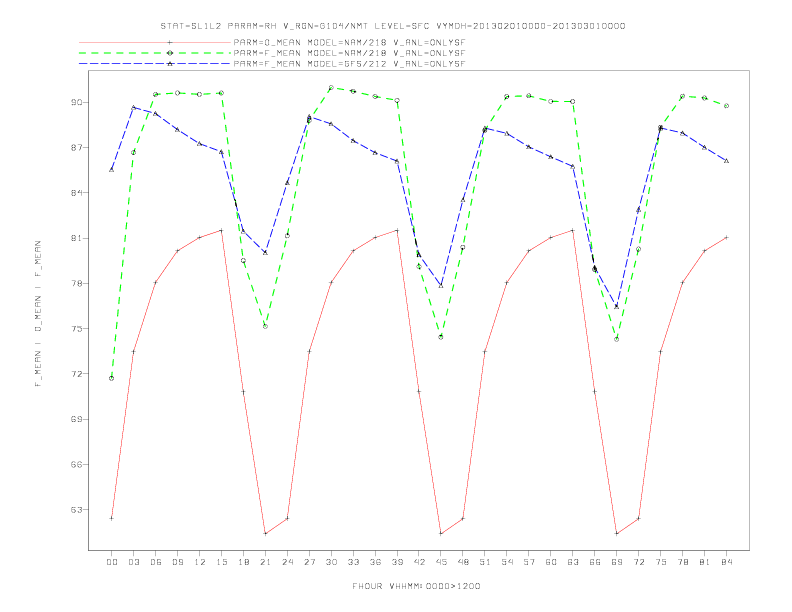
Task: Click the chart title starting with STAT=SL1L2
Action: 393,26
